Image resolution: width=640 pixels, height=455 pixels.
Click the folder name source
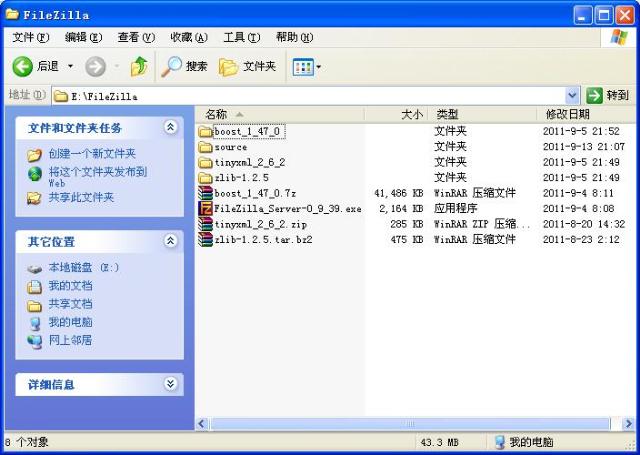[231, 147]
